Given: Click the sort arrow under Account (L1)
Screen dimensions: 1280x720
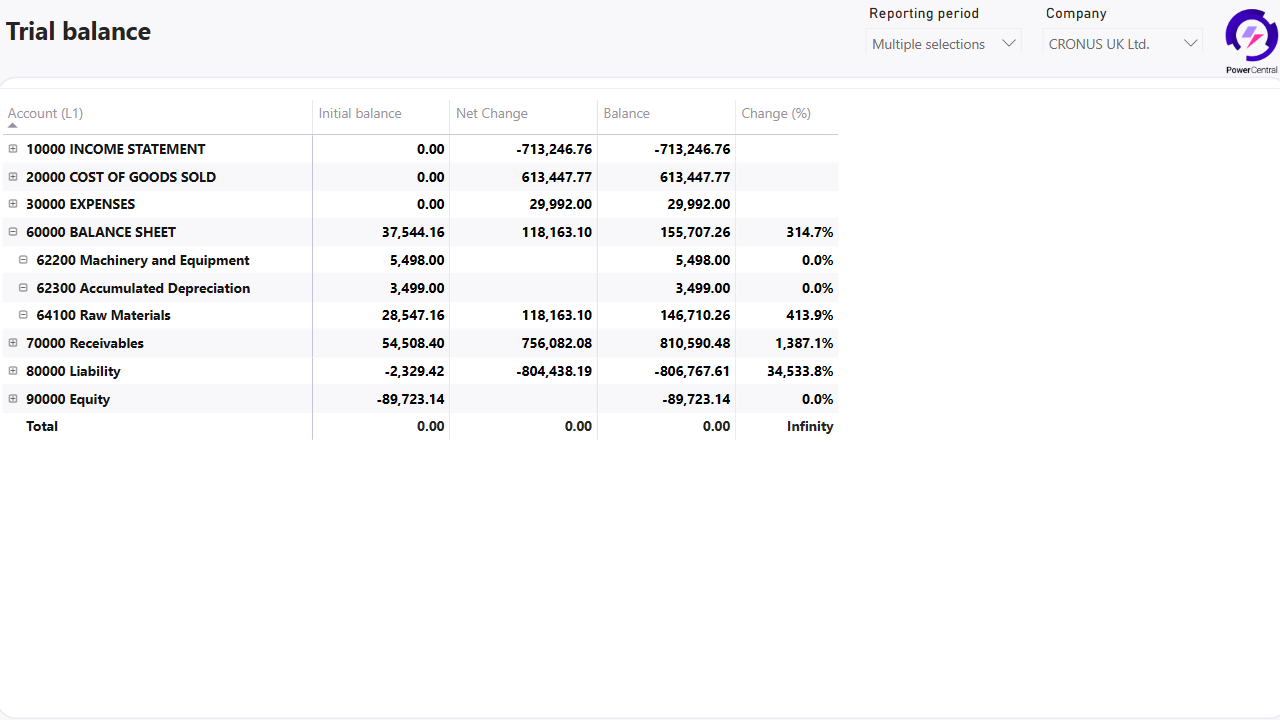Looking at the screenshot, I should tap(13, 126).
